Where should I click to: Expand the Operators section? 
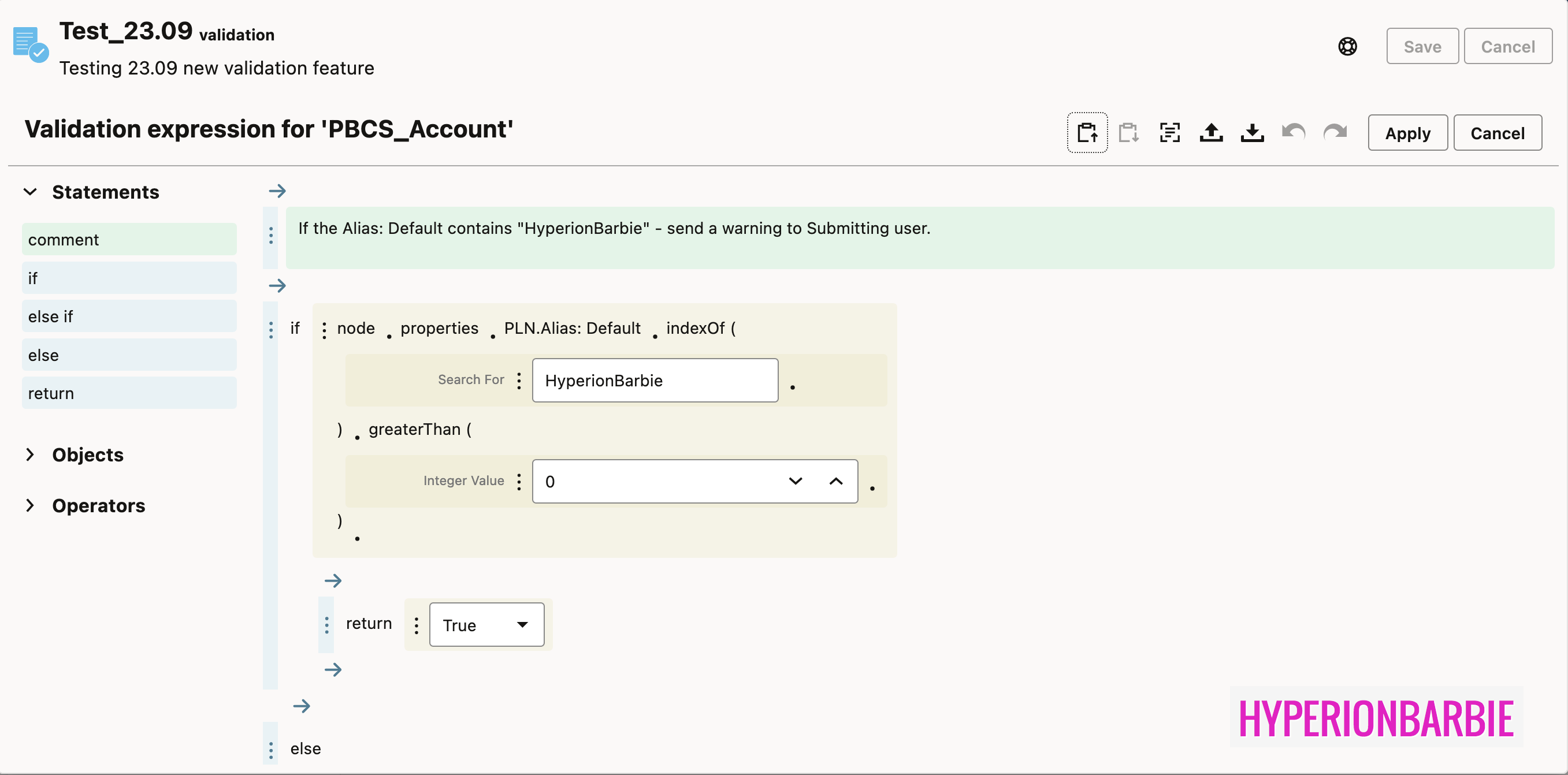pos(31,505)
